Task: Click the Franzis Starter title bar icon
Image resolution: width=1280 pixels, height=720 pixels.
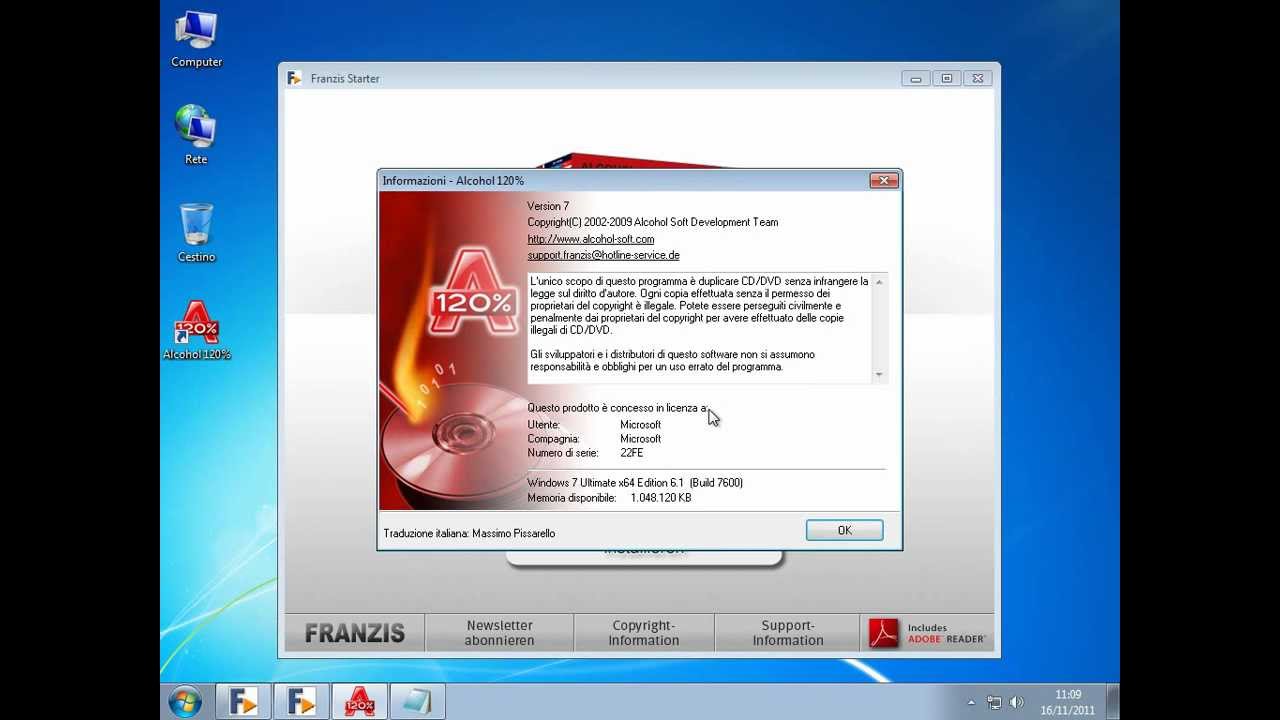Action: click(294, 78)
